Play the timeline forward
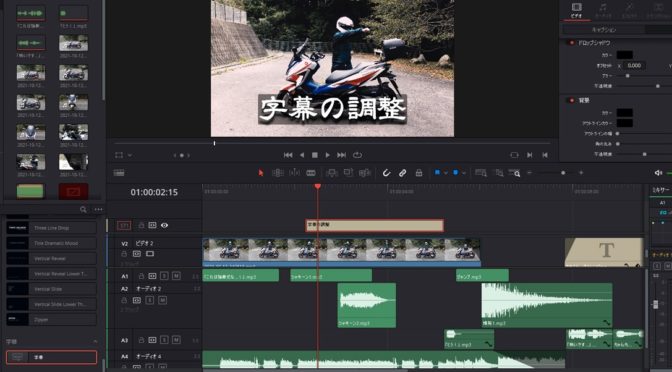This screenshot has height=372, width=672. click(328, 155)
